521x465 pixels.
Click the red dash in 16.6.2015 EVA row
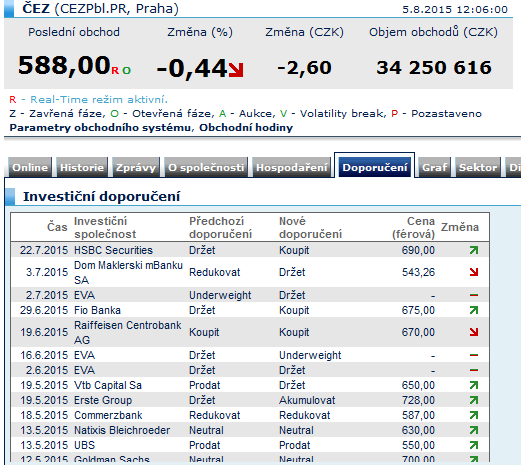click(474, 355)
